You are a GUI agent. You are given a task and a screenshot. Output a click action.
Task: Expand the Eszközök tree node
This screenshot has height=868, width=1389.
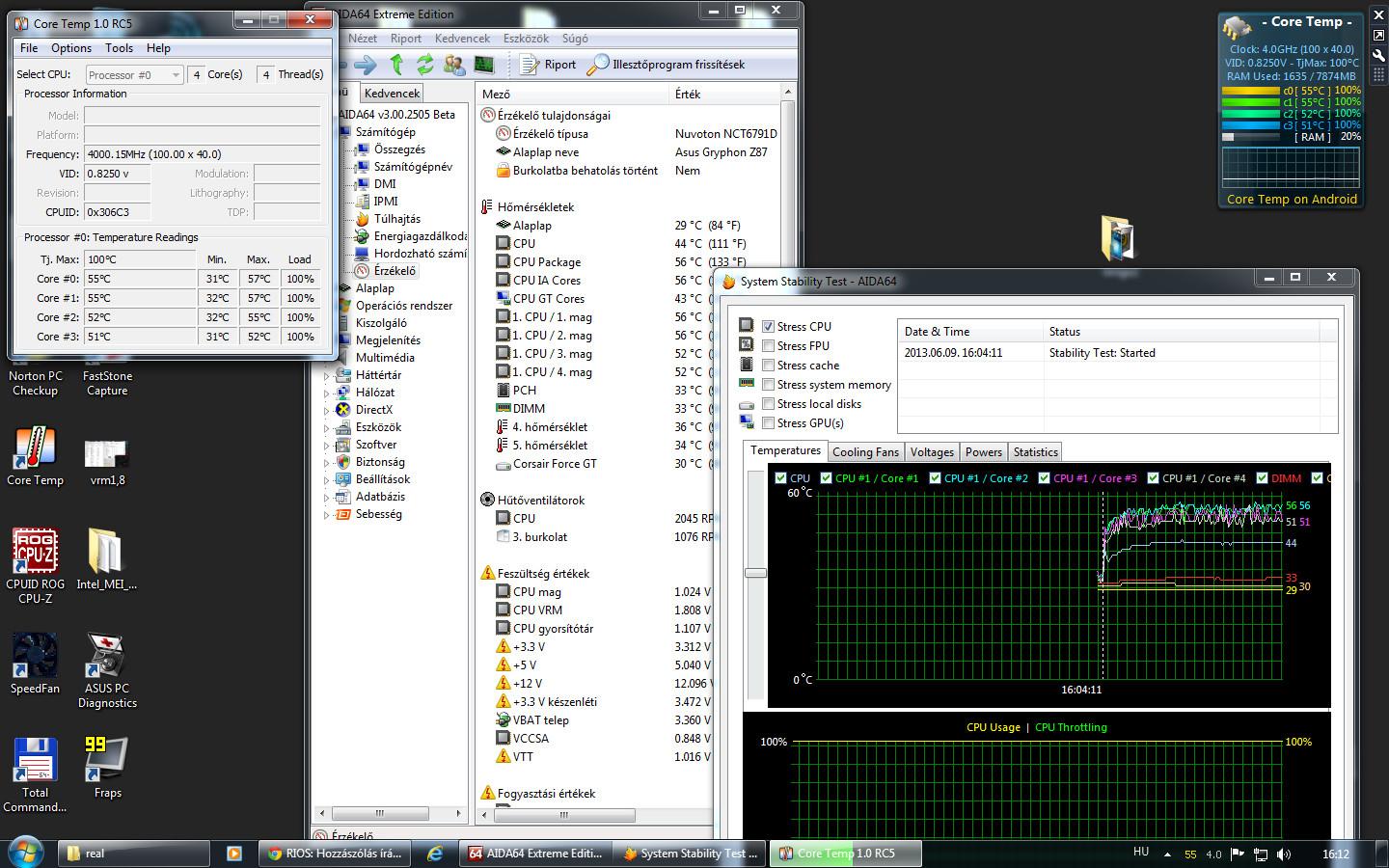(x=326, y=427)
